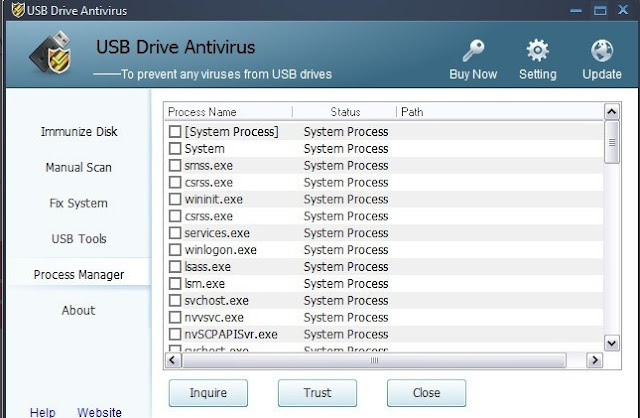
Task: Click the scroll up arrow of process list
Action: (611, 111)
